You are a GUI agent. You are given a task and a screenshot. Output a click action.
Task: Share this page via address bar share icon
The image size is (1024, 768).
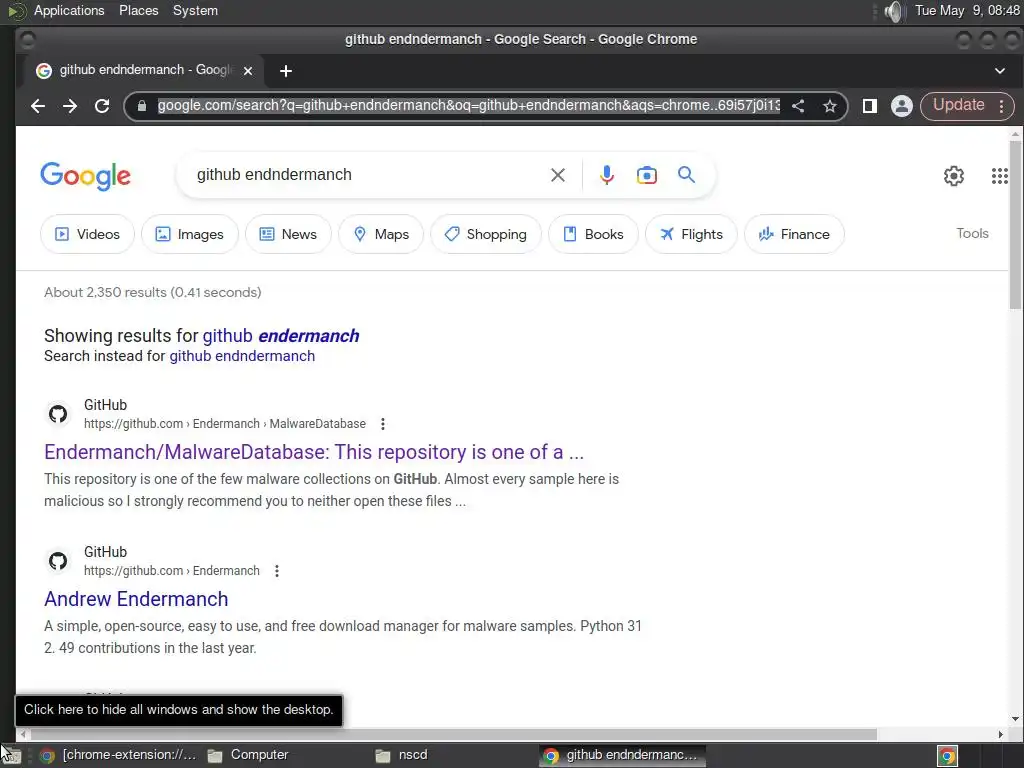(x=798, y=106)
